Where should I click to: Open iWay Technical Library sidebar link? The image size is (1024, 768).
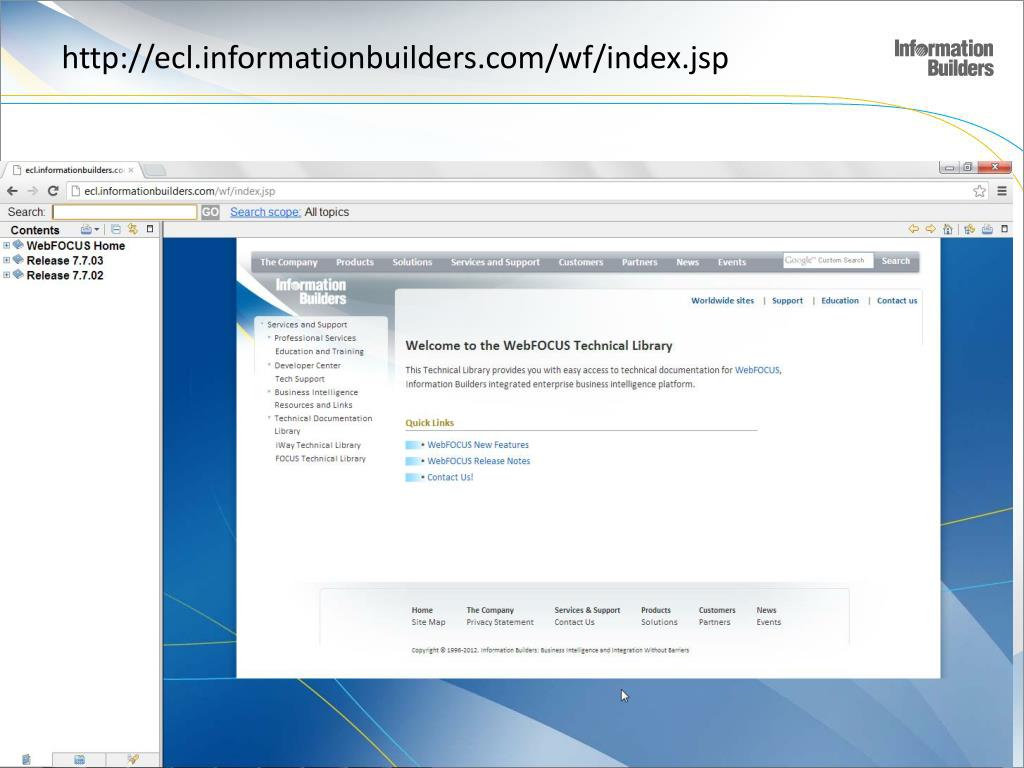tap(318, 445)
